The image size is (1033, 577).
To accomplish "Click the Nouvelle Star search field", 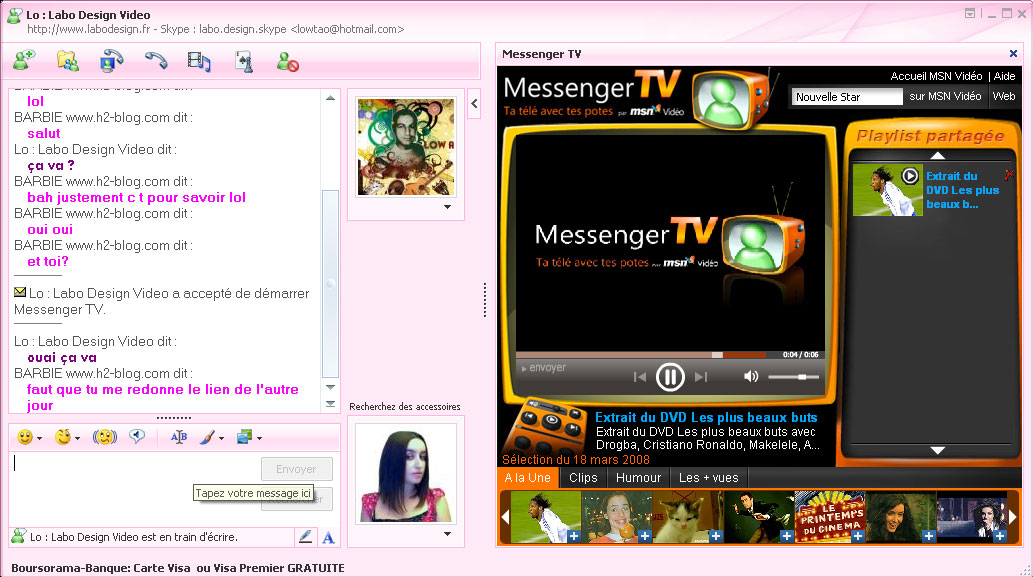I will click(x=847, y=97).
